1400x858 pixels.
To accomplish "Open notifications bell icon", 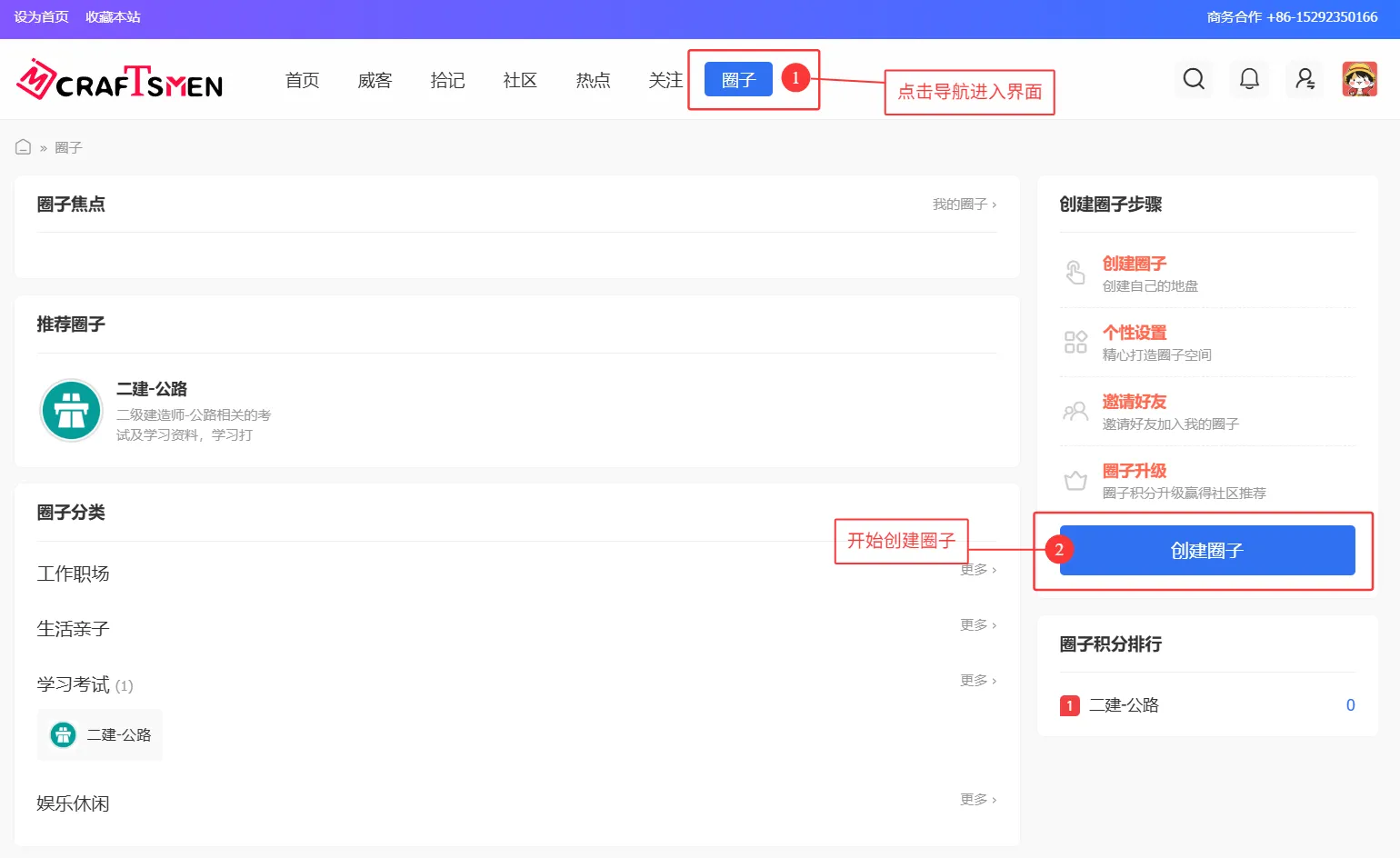I will [1249, 79].
